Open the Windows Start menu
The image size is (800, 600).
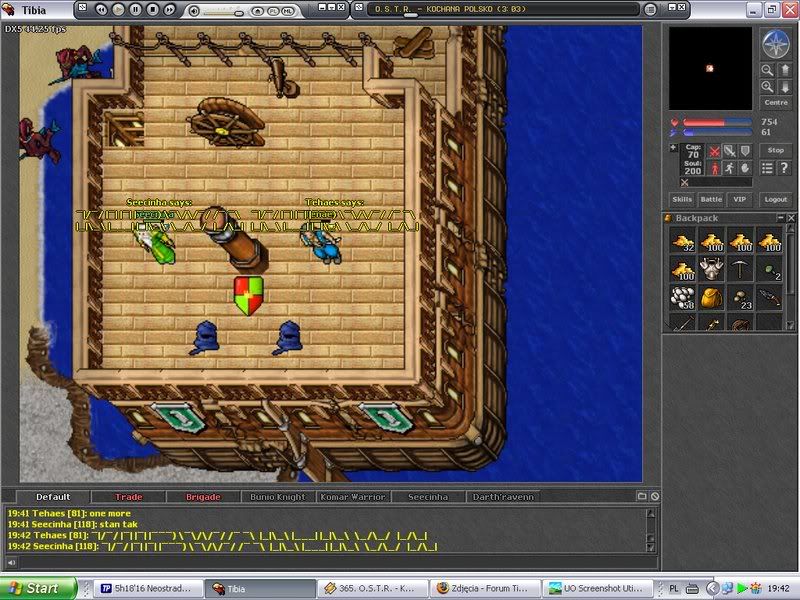coord(38,588)
